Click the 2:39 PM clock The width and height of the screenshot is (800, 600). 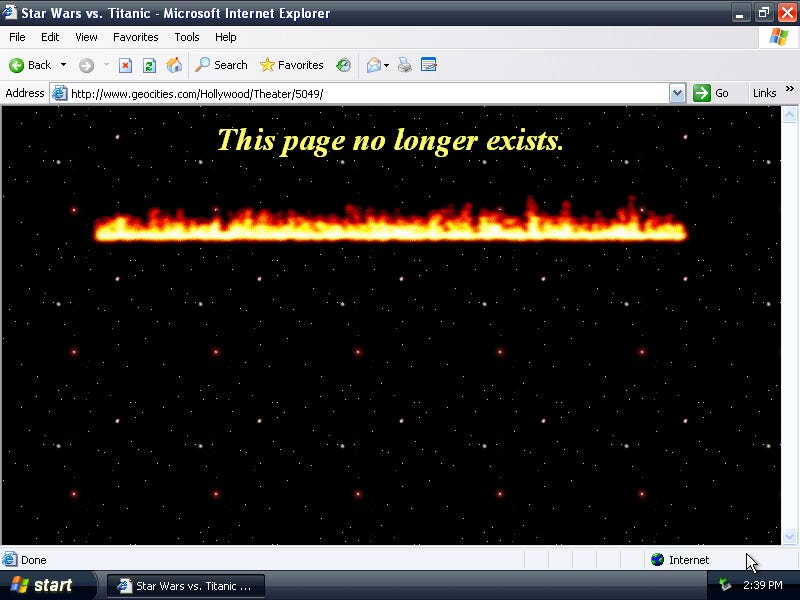pyautogui.click(x=763, y=585)
